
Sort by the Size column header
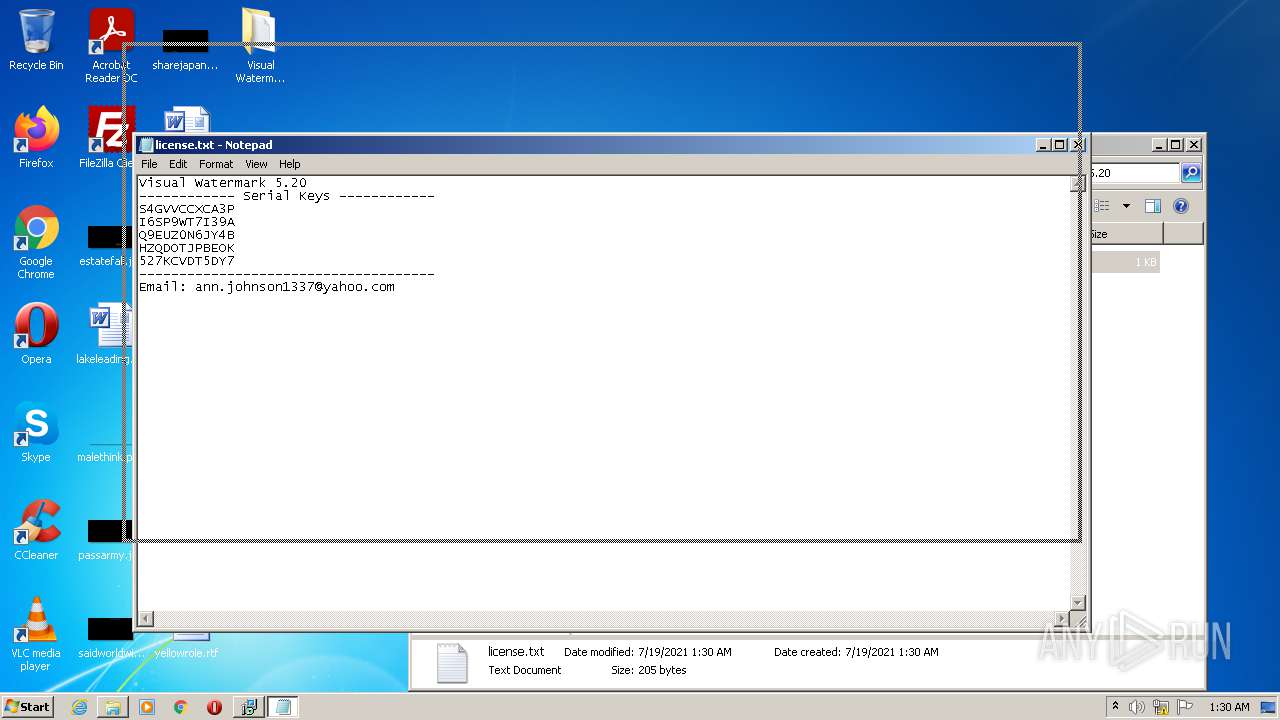click(x=1125, y=234)
